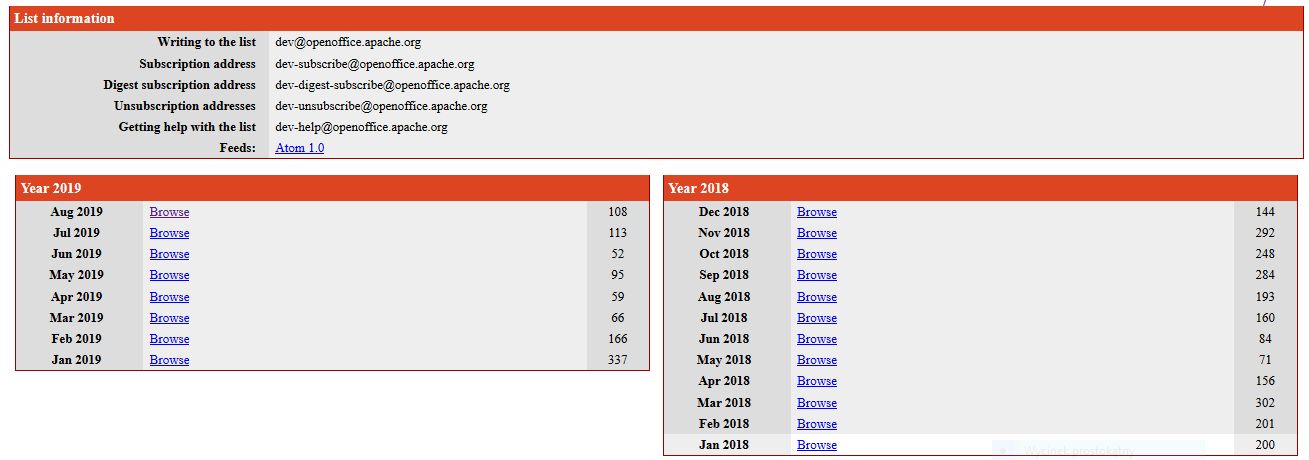
Task: Browse the Jul 2019 archive
Action: [169, 233]
